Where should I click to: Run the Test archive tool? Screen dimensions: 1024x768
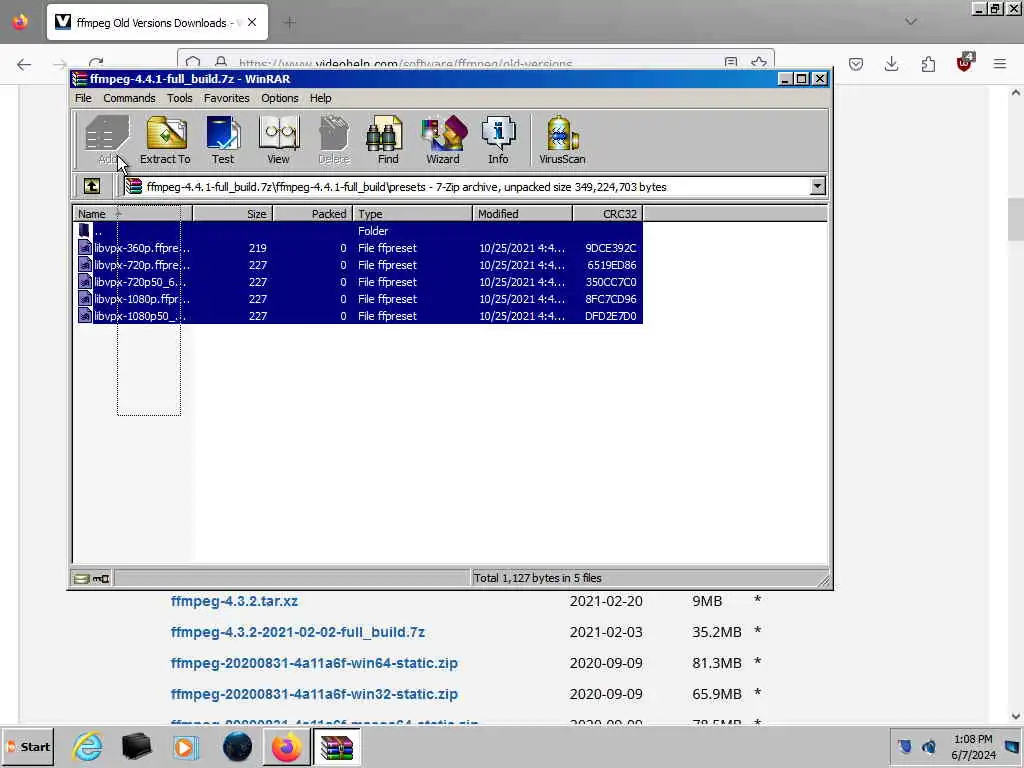[223, 140]
